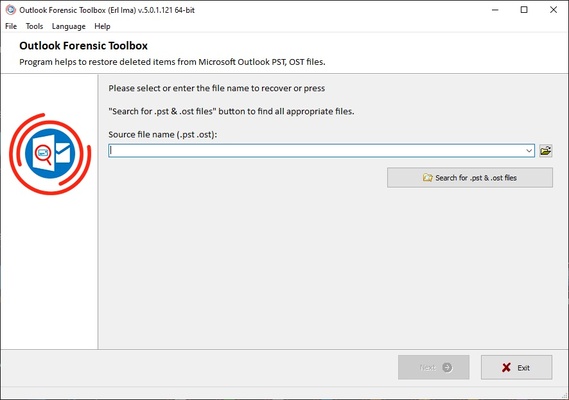
Task: Open the Tools menu
Action: [34, 26]
